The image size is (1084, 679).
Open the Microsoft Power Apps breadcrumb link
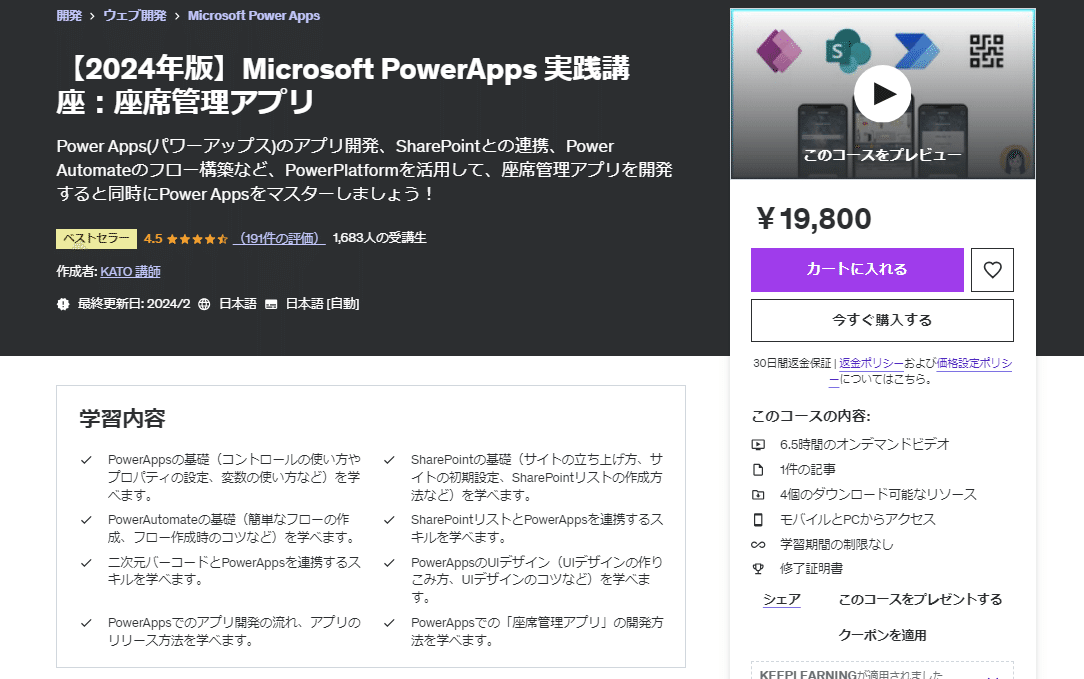point(254,15)
